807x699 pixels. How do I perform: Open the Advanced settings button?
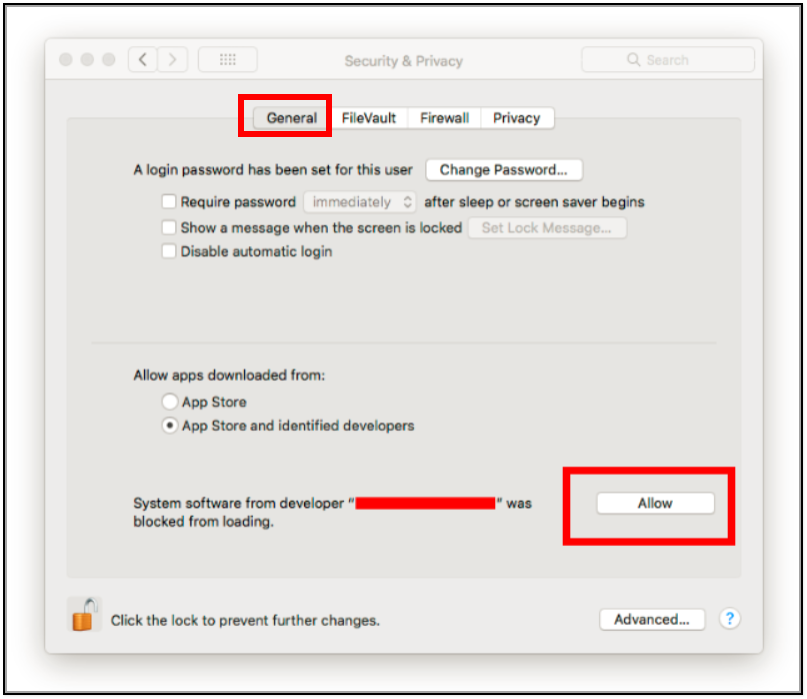click(x=652, y=619)
